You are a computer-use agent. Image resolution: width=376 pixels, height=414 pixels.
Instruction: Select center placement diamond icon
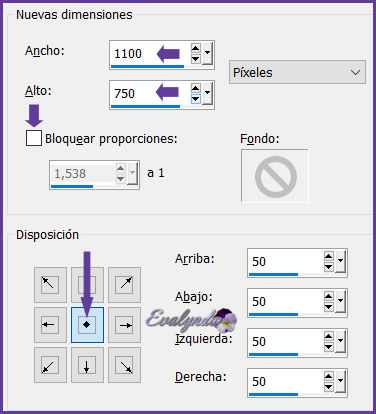point(87,325)
